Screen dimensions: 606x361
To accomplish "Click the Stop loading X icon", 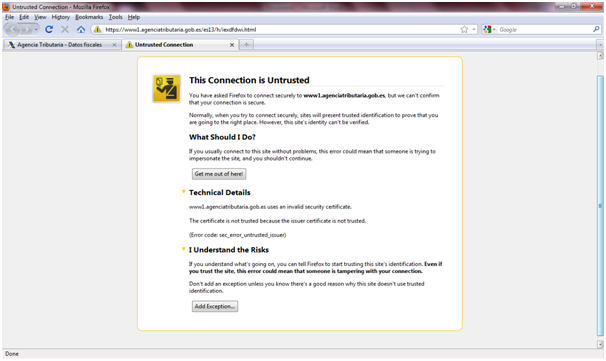I will pyautogui.click(x=65, y=29).
